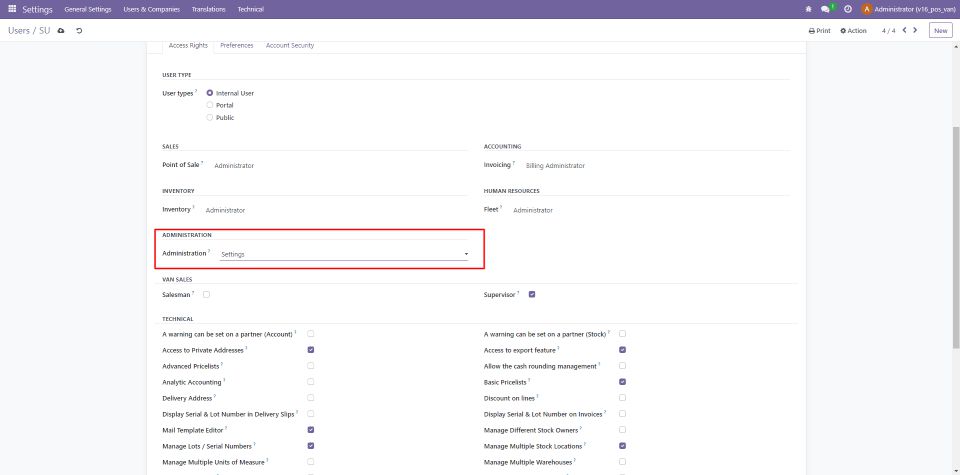
Task: Open the conversations message icon
Action: click(826, 9)
